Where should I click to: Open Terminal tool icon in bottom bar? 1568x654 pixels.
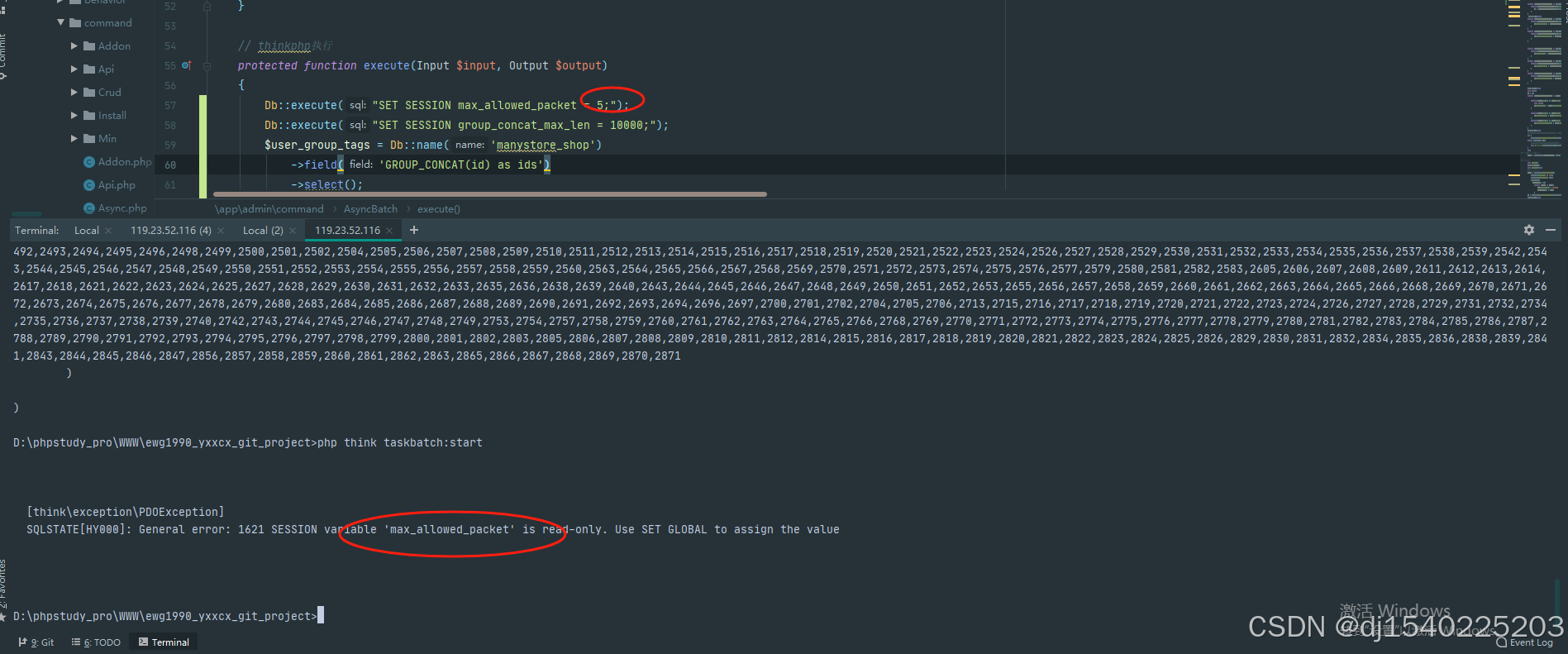coord(144,642)
